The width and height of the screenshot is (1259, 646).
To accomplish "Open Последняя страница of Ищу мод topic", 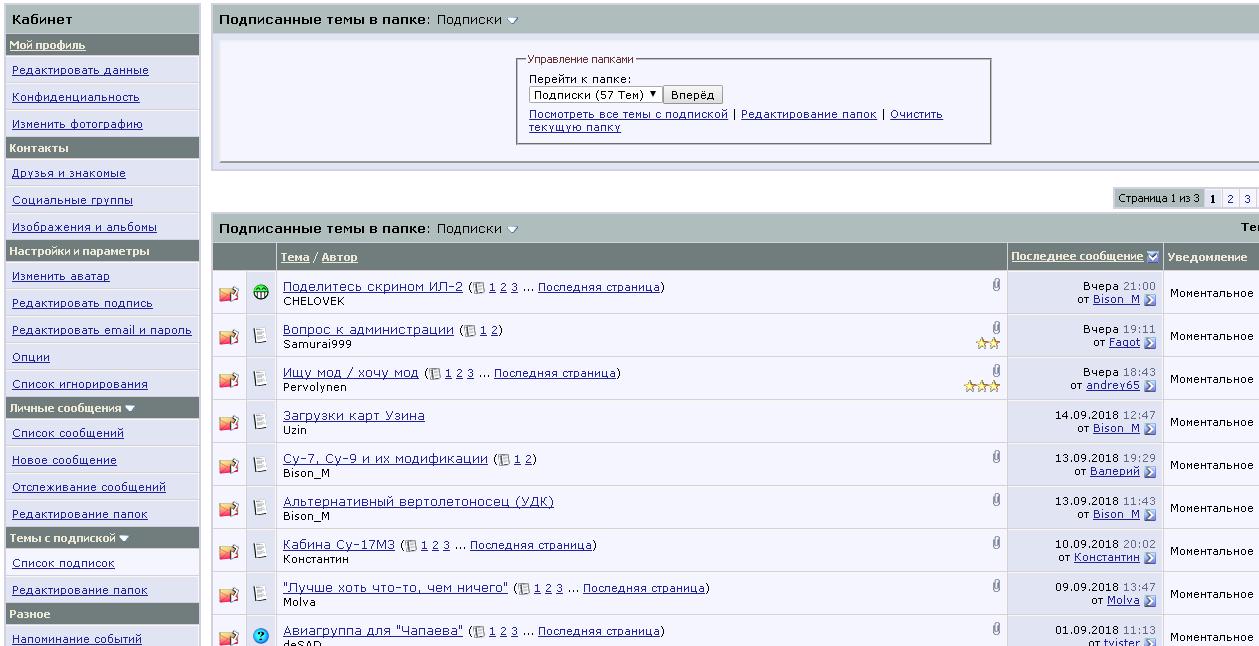I will (x=555, y=373).
